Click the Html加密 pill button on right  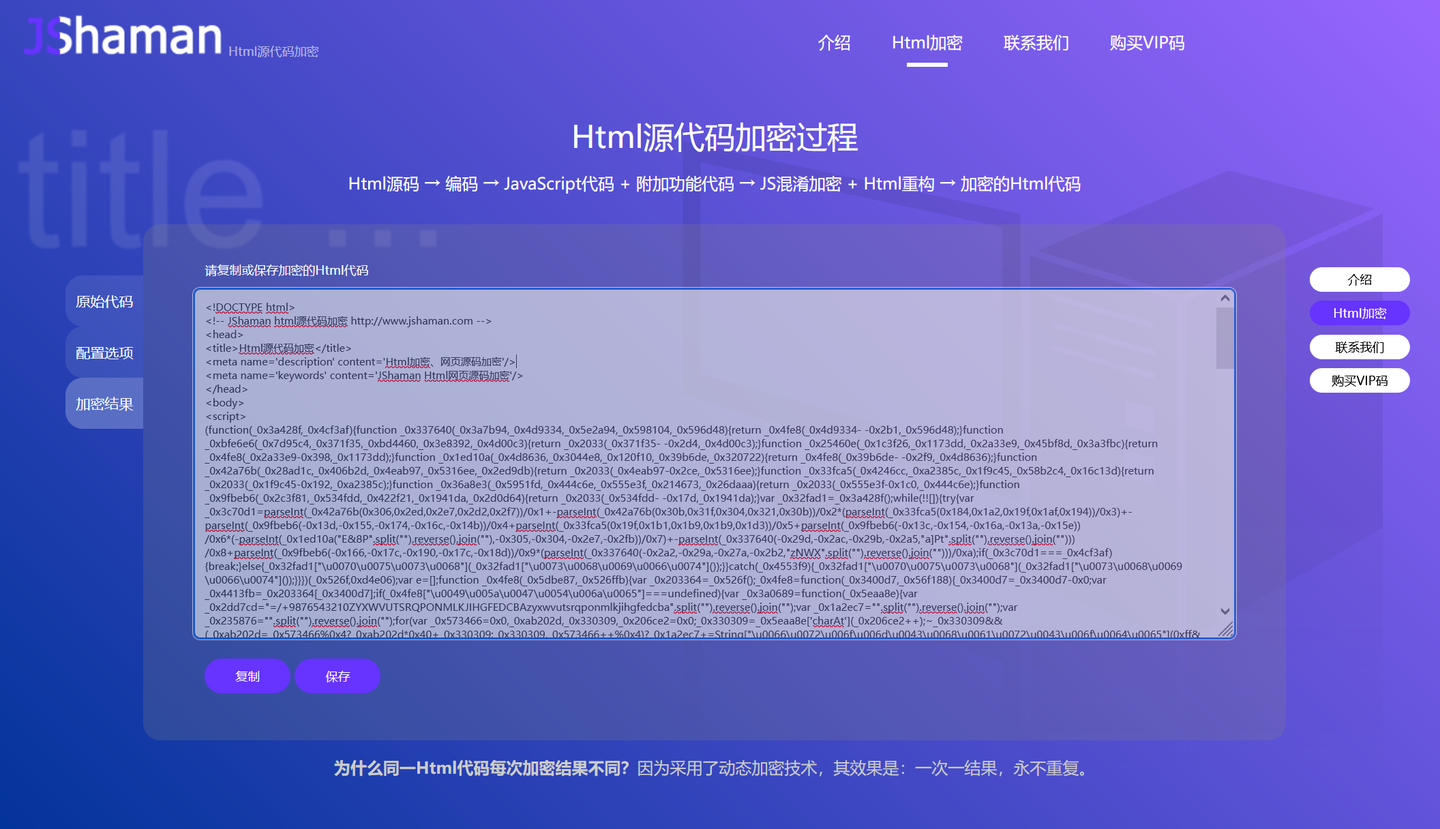coord(1359,313)
